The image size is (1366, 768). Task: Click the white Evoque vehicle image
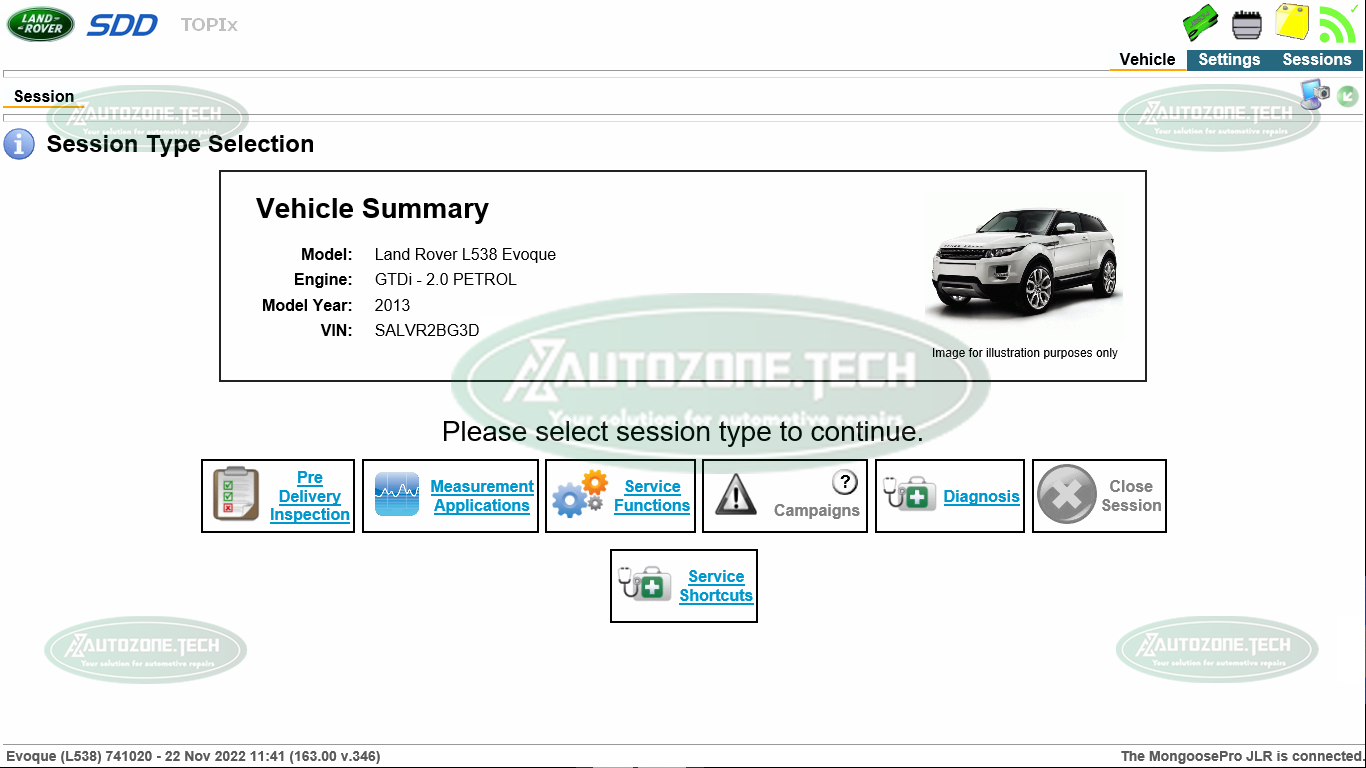(x=1024, y=262)
